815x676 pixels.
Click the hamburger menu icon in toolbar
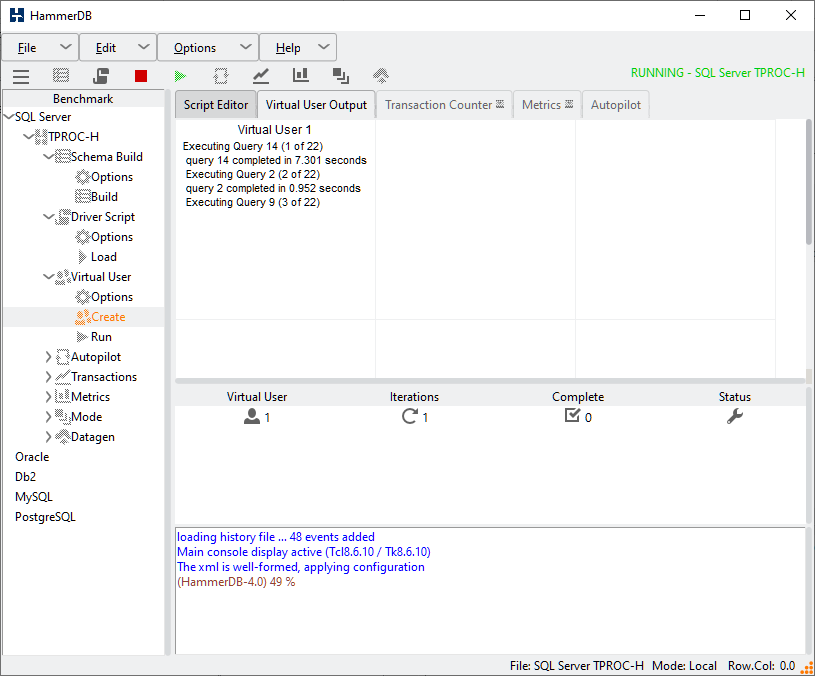[20, 76]
